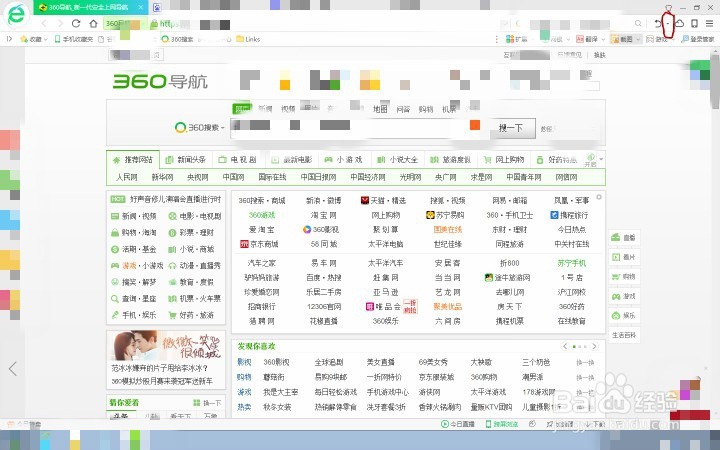The image size is (720, 450).
Task: Open the browser main hamburger menu
Action: click(710, 23)
